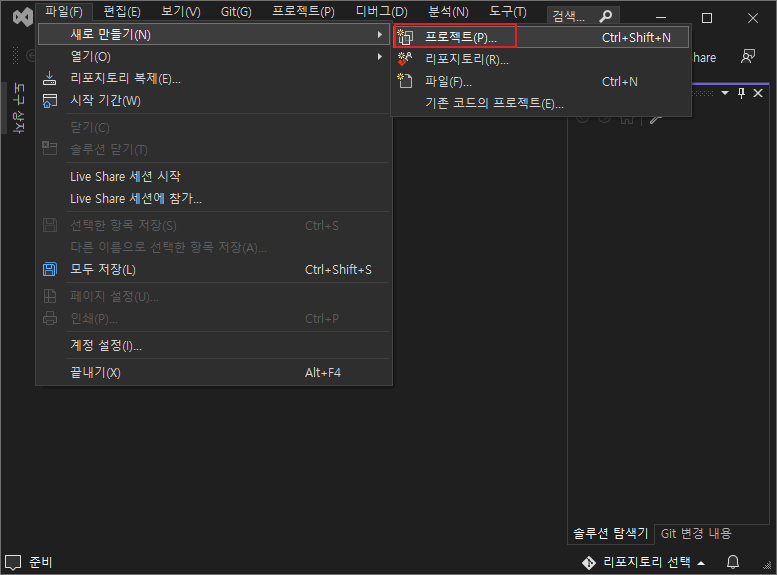The image size is (777, 575).
Task: Click the new project icon
Action: point(405,37)
